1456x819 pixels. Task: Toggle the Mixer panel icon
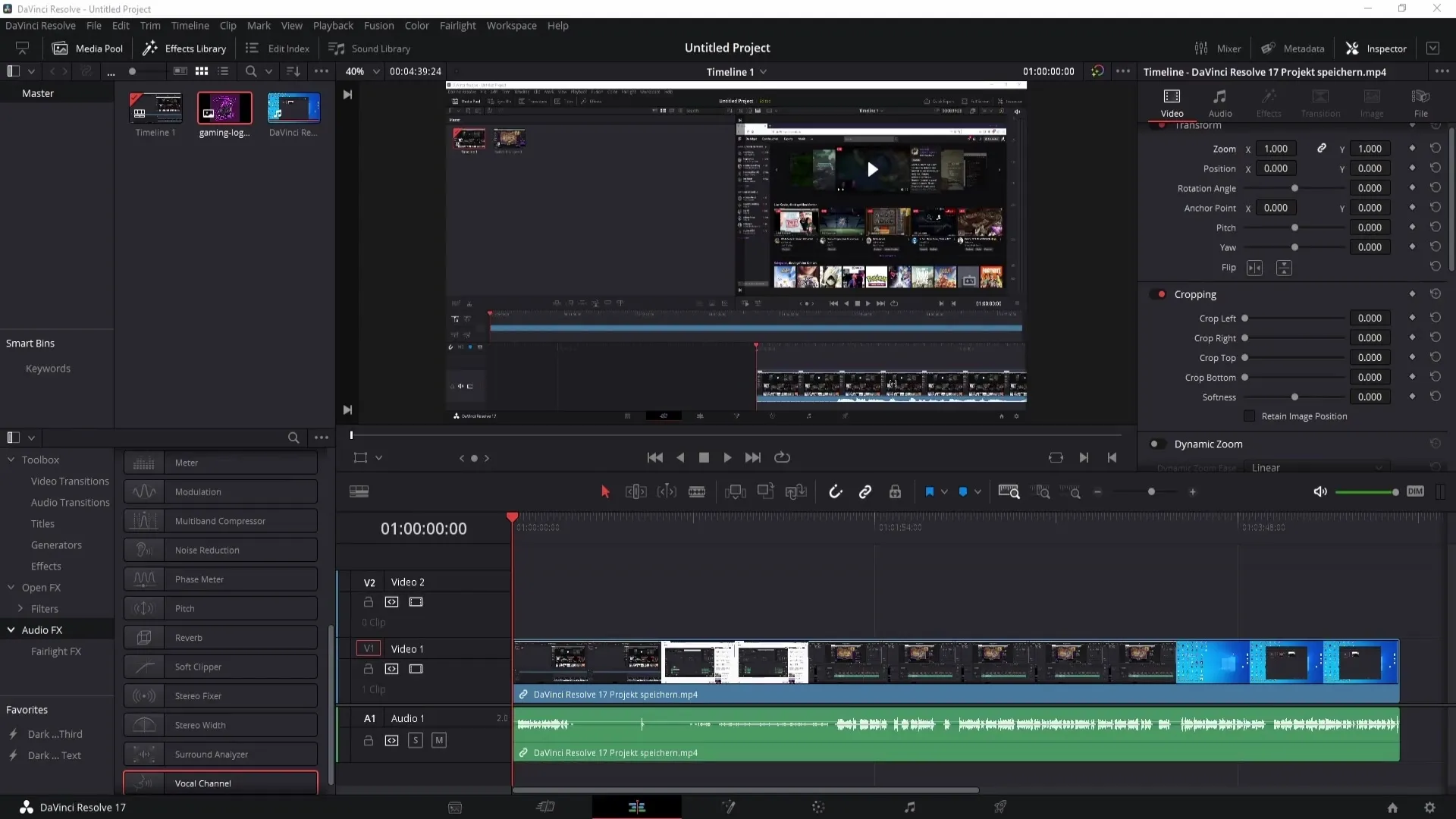point(1201,48)
